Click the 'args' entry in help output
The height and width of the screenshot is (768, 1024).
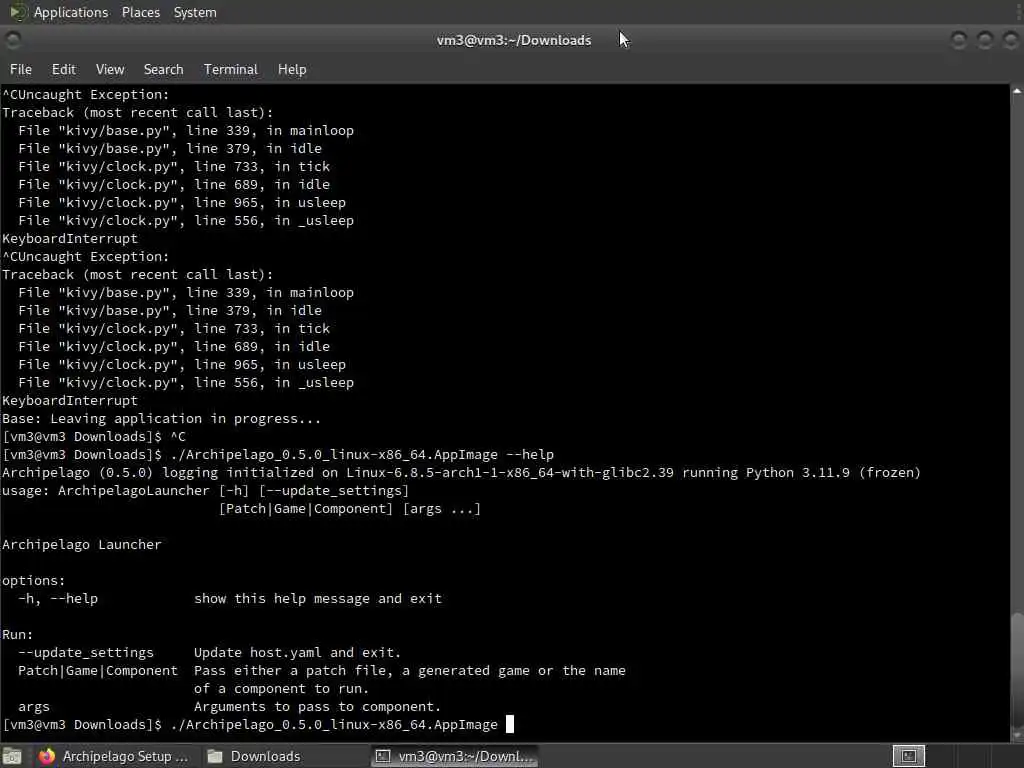[34, 707]
